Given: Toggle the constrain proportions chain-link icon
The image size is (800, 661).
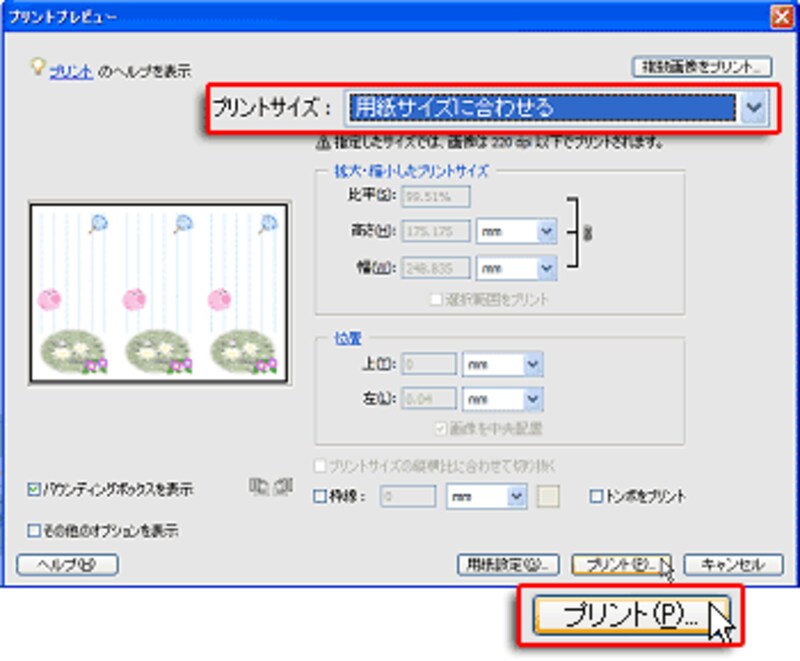Looking at the screenshot, I should click(x=587, y=233).
